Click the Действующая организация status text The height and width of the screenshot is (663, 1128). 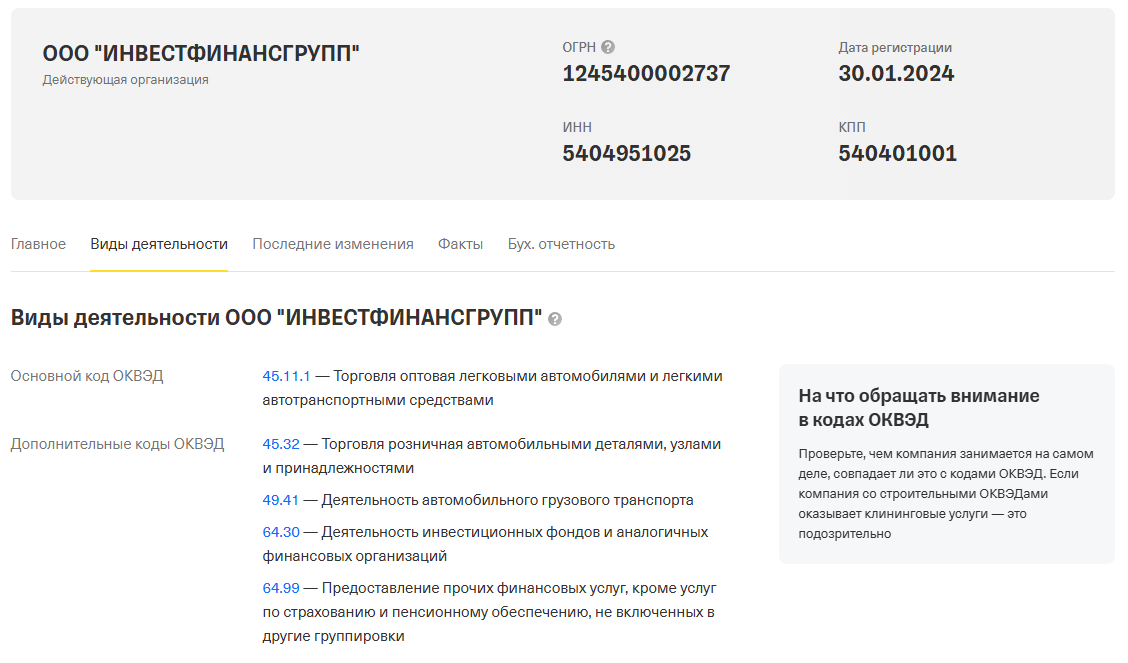click(125, 80)
